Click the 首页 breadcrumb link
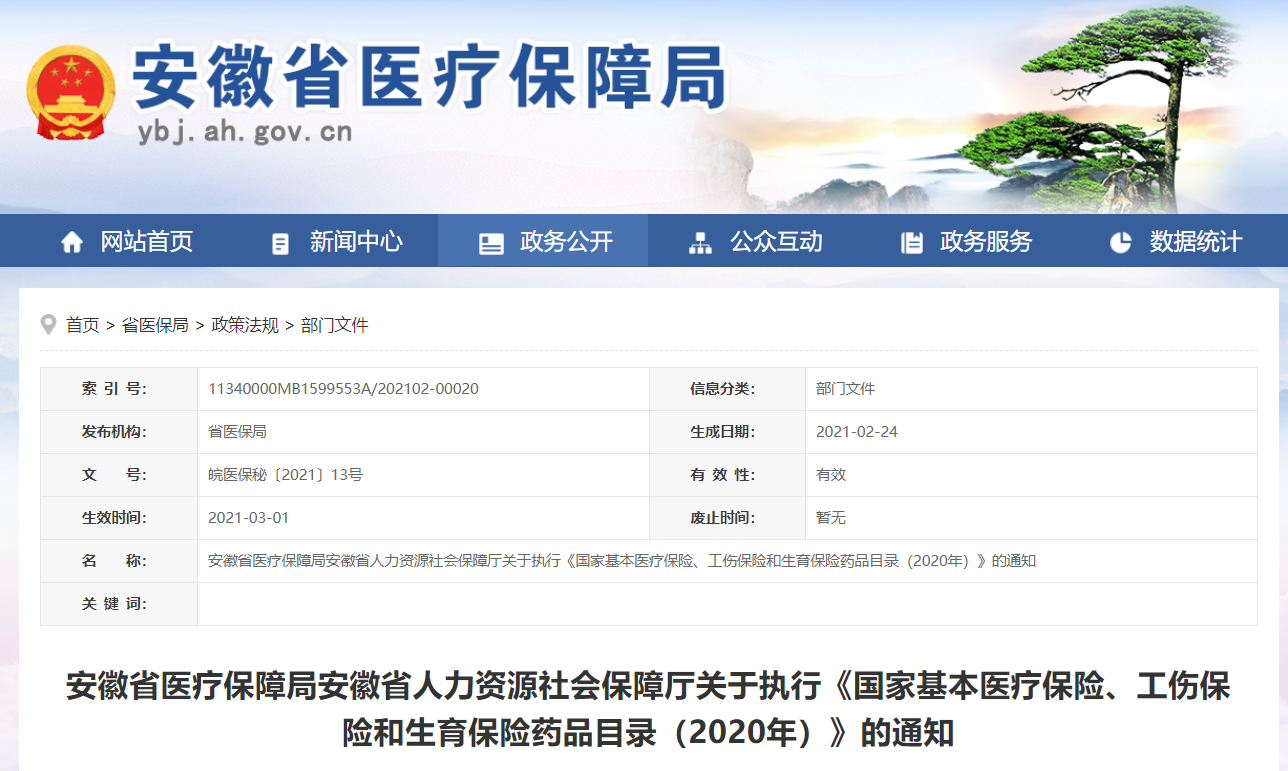Viewport: 1288px width, 771px height. tap(83, 325)
